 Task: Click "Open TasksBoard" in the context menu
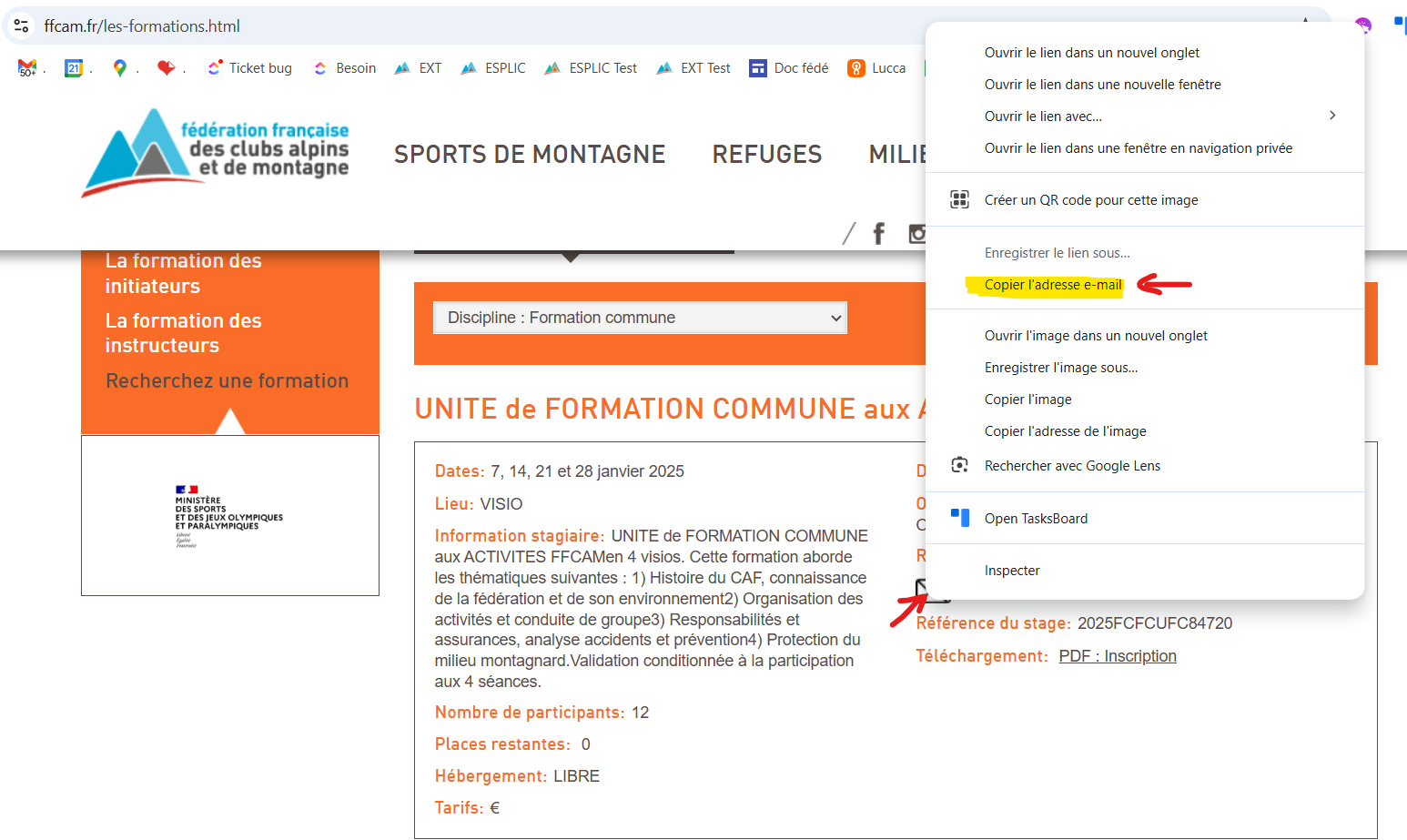[x=1037, y=518]
